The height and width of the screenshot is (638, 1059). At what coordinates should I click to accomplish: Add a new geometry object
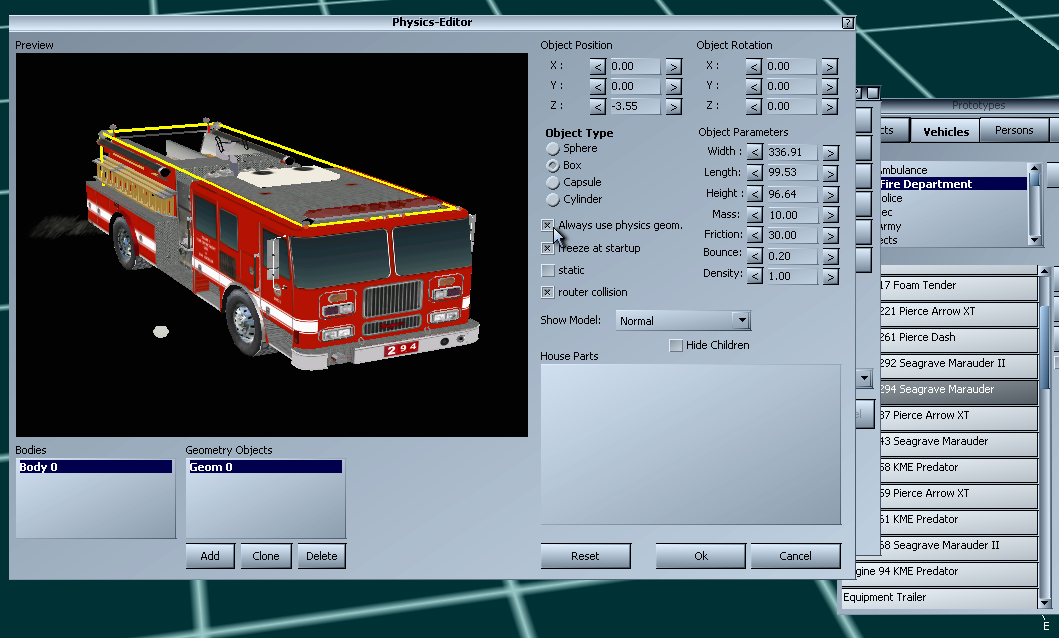coord(210,556)
